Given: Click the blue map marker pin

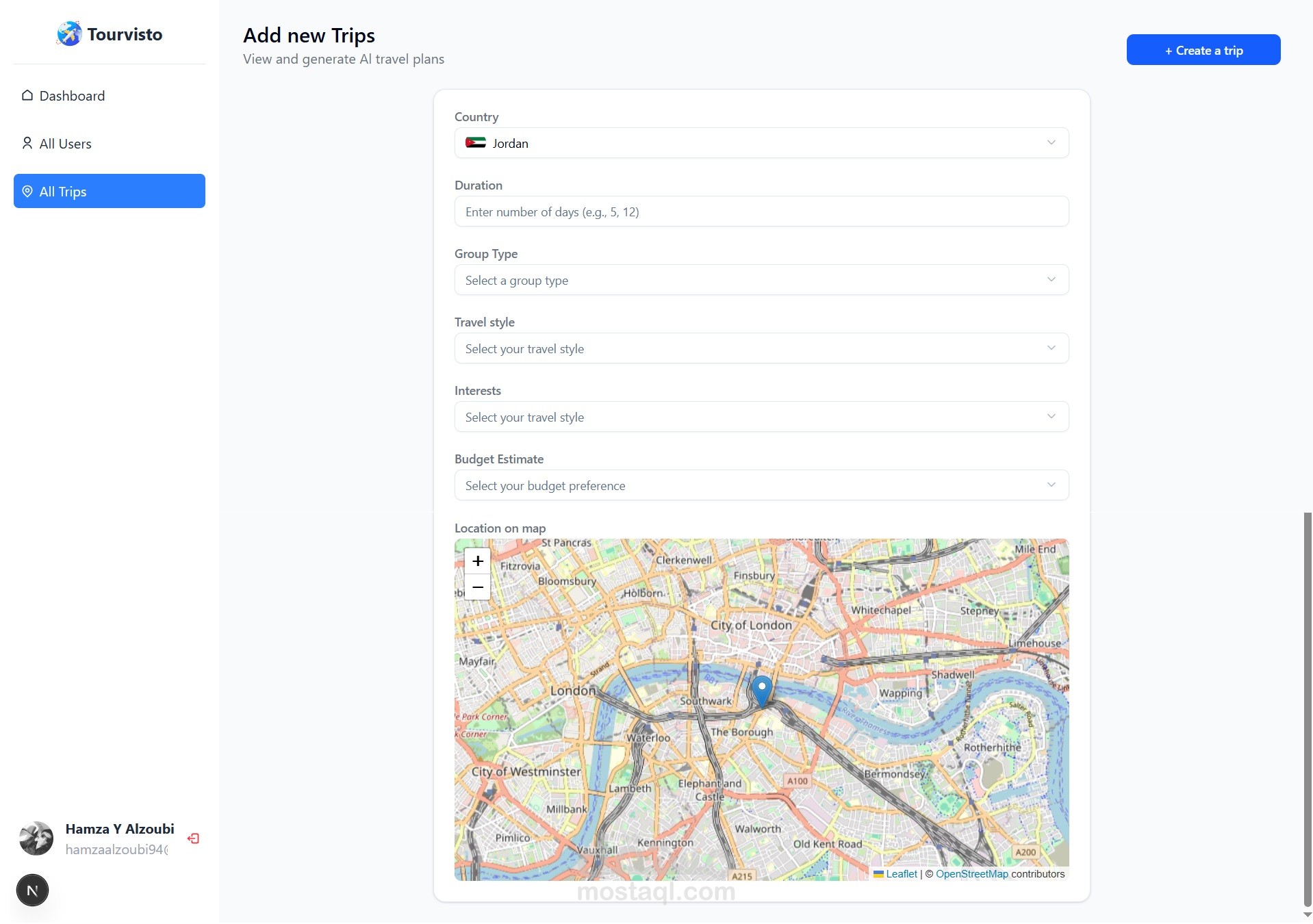Looking at the screenshot, I should point(761,691).
